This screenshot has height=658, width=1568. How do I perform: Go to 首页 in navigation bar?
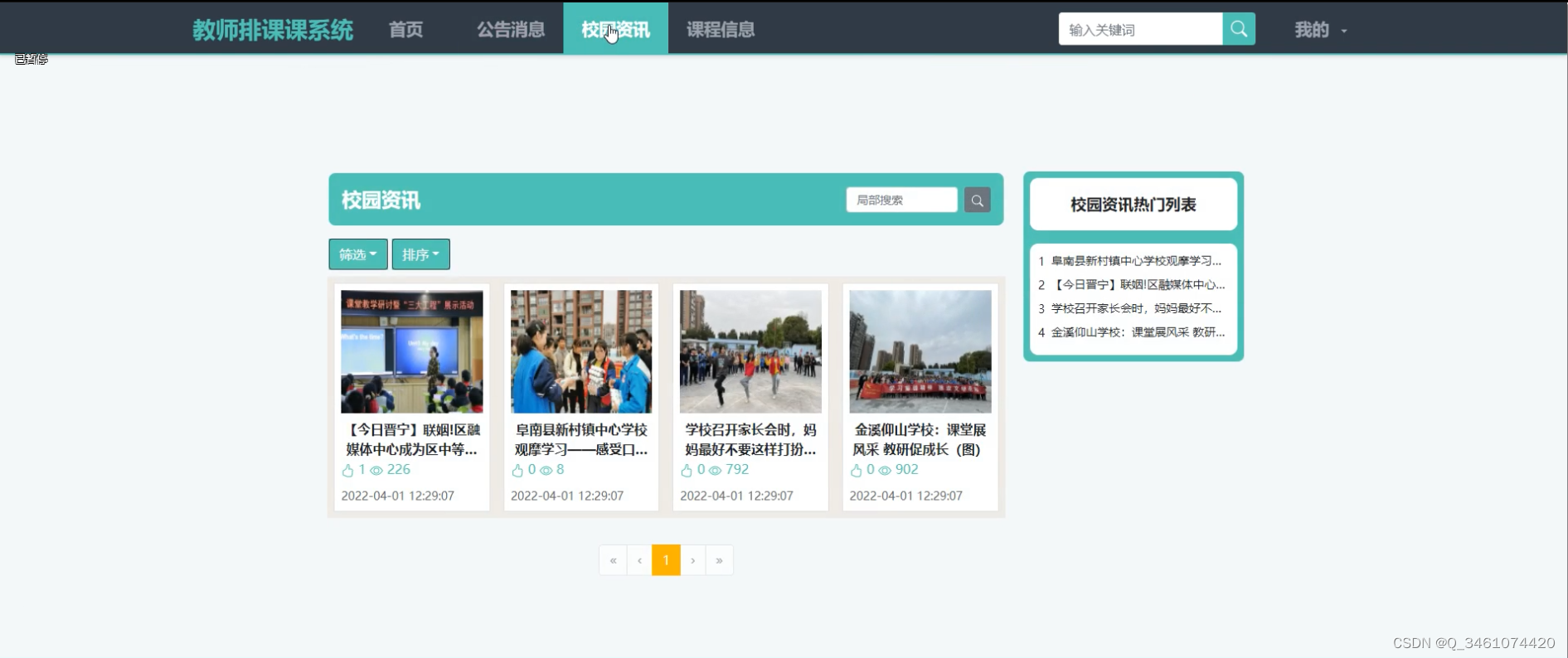coord(406,30)
